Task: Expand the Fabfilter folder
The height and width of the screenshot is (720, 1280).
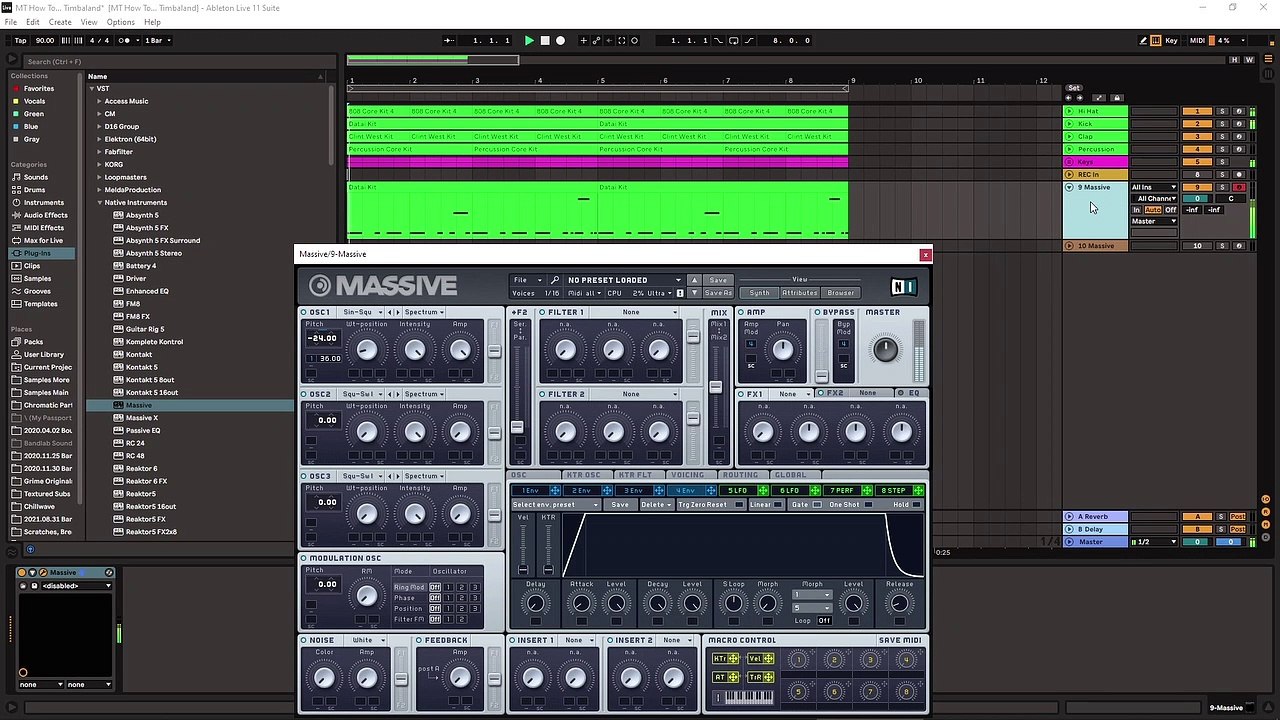Action: tap(99, 152)
